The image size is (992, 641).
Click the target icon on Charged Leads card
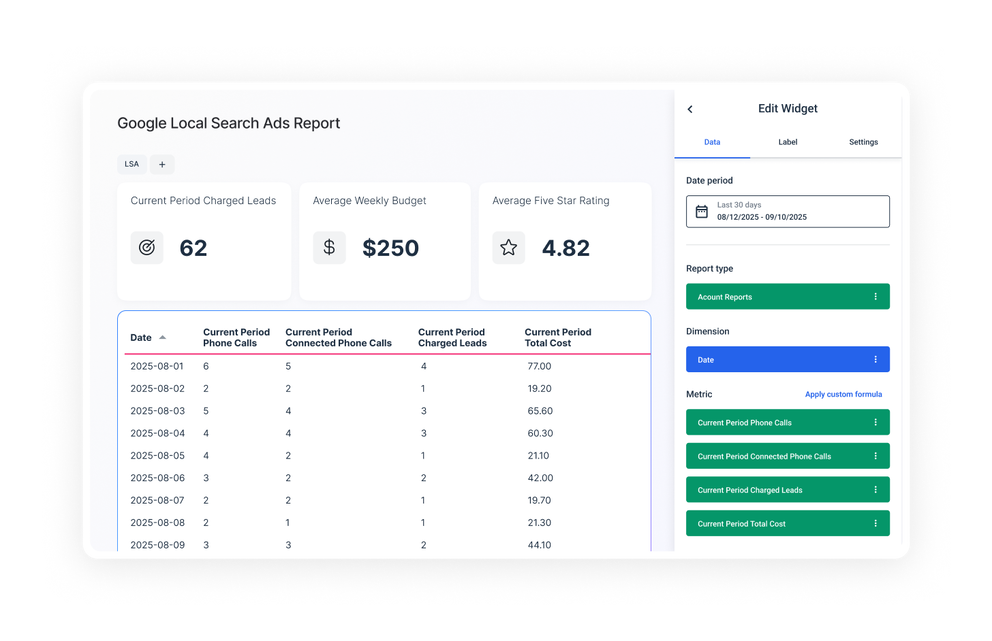click(146, 247)
